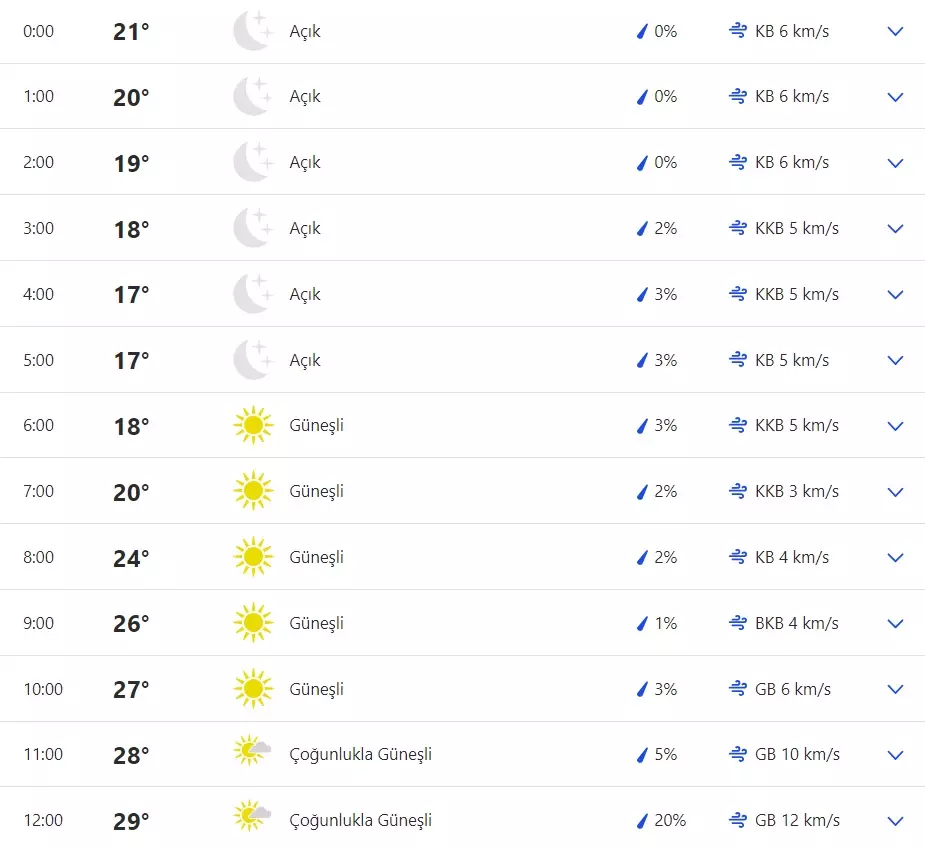Click the 1:00 time label
The width and height of the screenshot is (925, 848).
[x=38, y=97]
